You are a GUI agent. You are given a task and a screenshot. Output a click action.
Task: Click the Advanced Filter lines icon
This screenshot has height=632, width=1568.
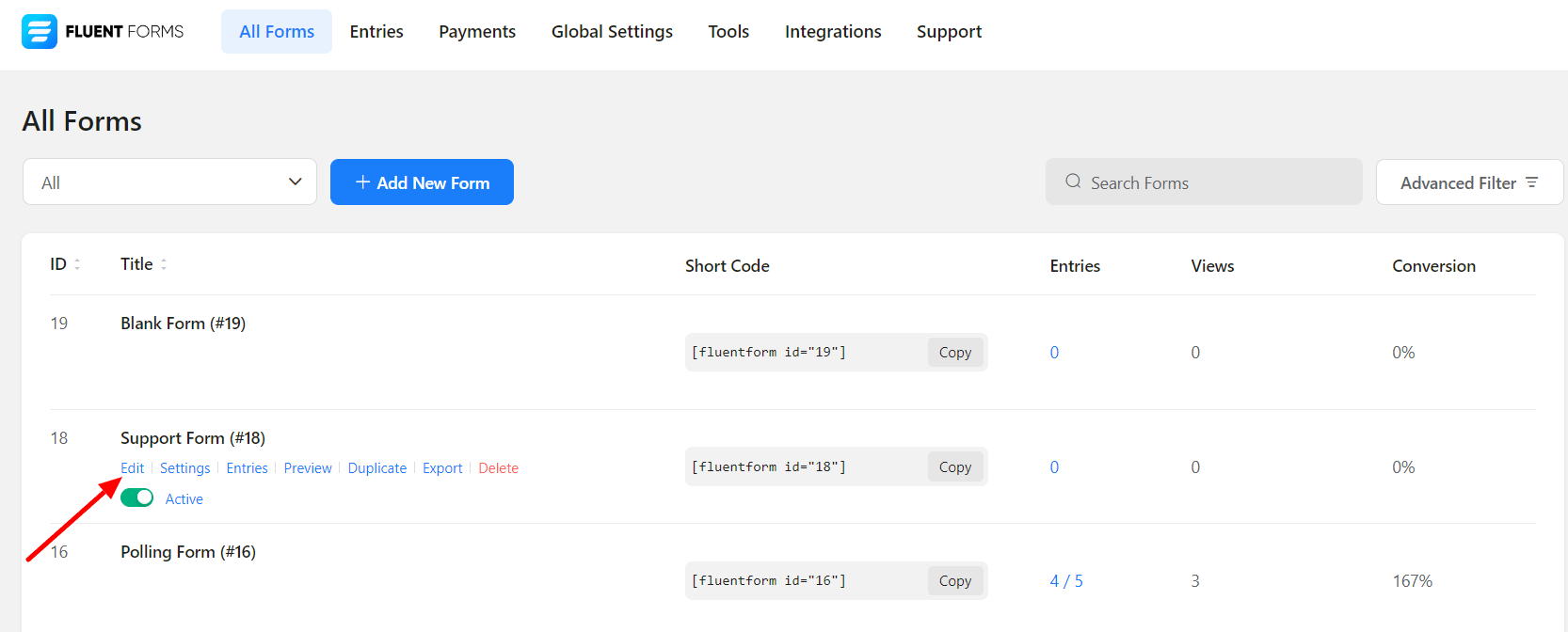tap(1531, 182)
